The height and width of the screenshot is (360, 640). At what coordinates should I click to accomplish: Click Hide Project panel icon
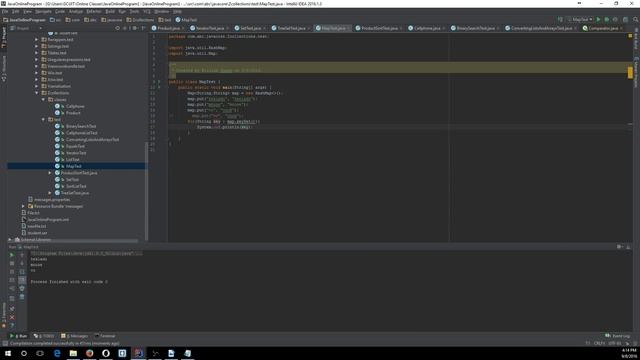[x=143, y=28]
